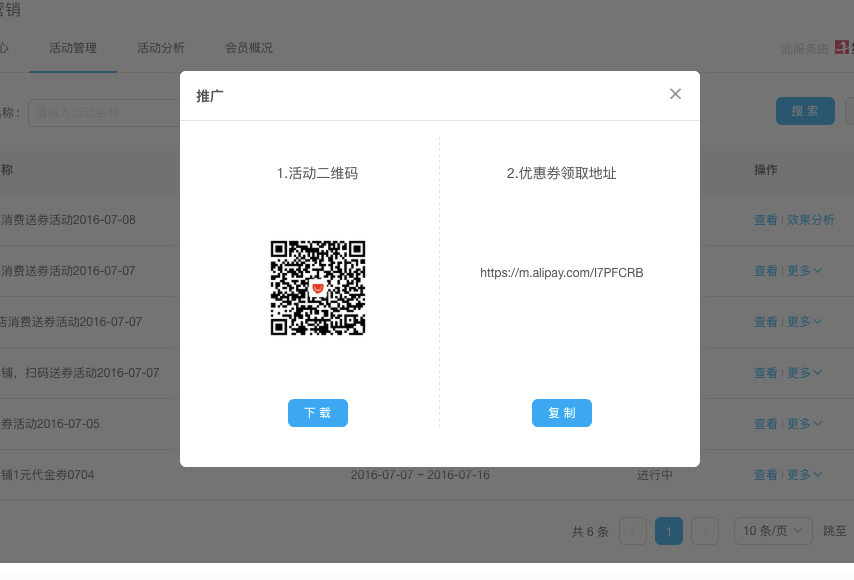
Task: Go to next page with right arrow
Action: pyautogui.click(x=705, y=531)
